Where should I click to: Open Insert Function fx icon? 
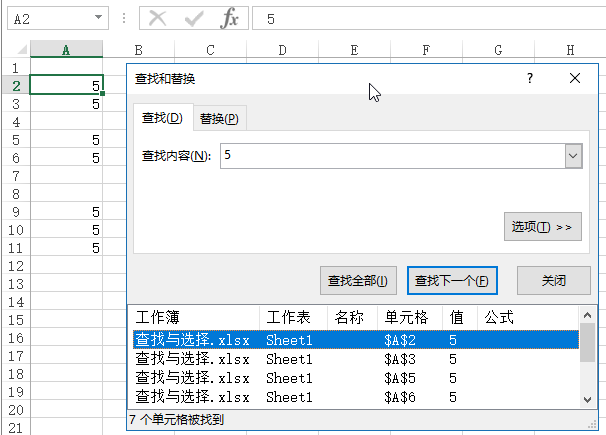click(230, 19)
